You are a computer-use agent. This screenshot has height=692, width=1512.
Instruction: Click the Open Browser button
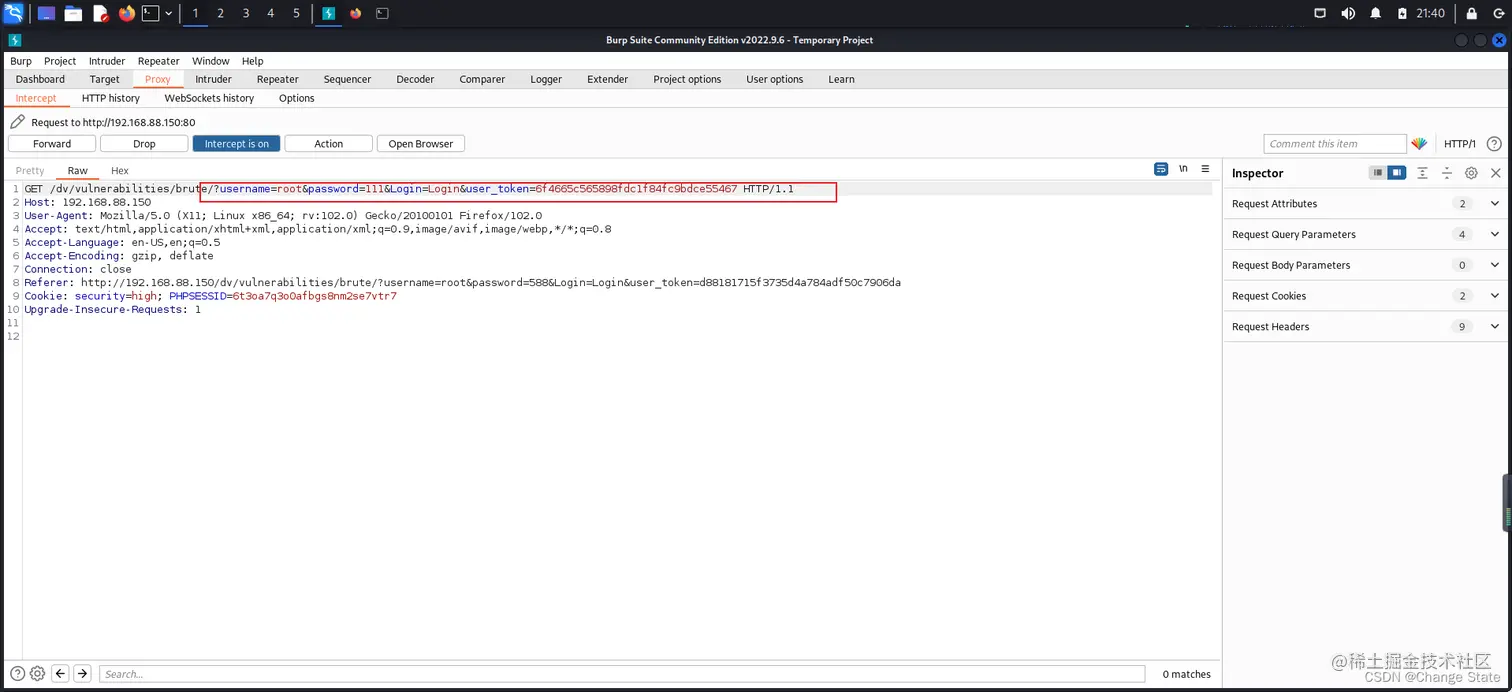click(420, 144)
